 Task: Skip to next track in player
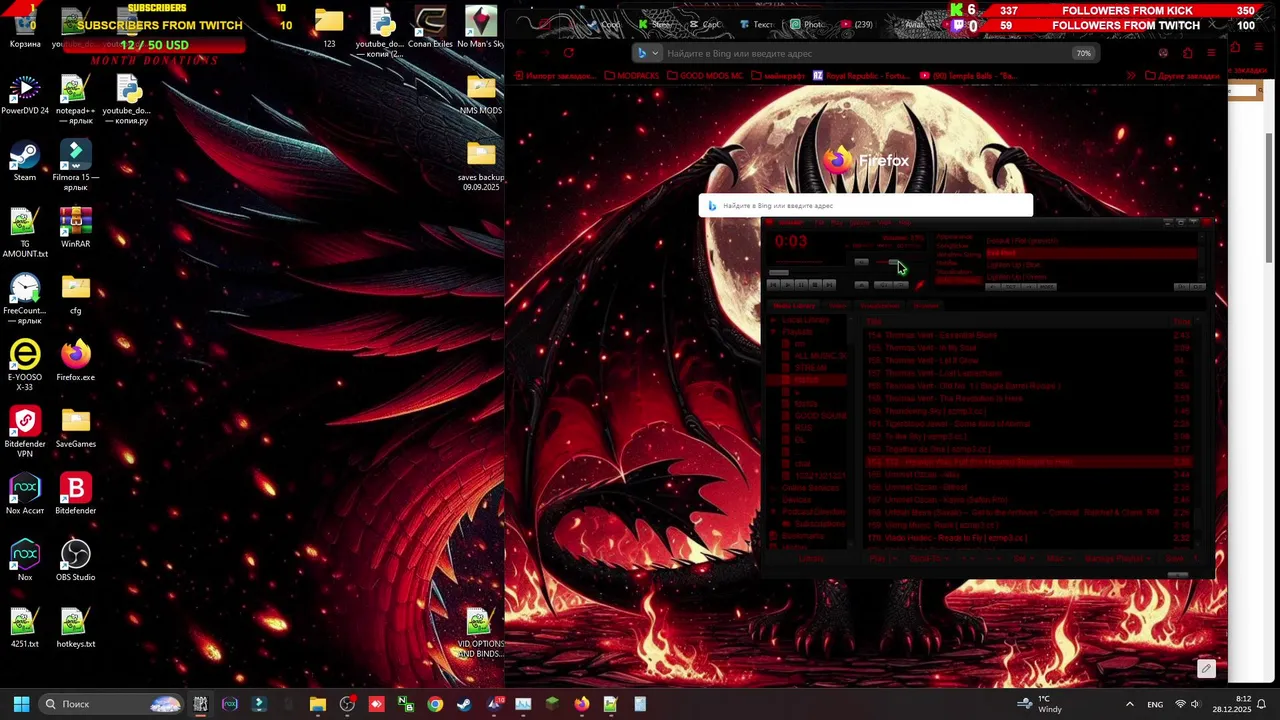pyautogui.click(x=829, y=285)
